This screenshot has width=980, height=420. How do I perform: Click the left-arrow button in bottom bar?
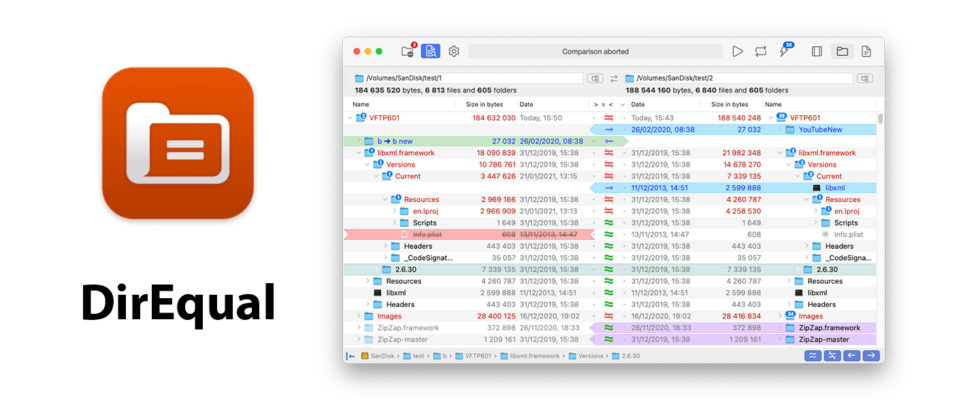tap(851, 356)
